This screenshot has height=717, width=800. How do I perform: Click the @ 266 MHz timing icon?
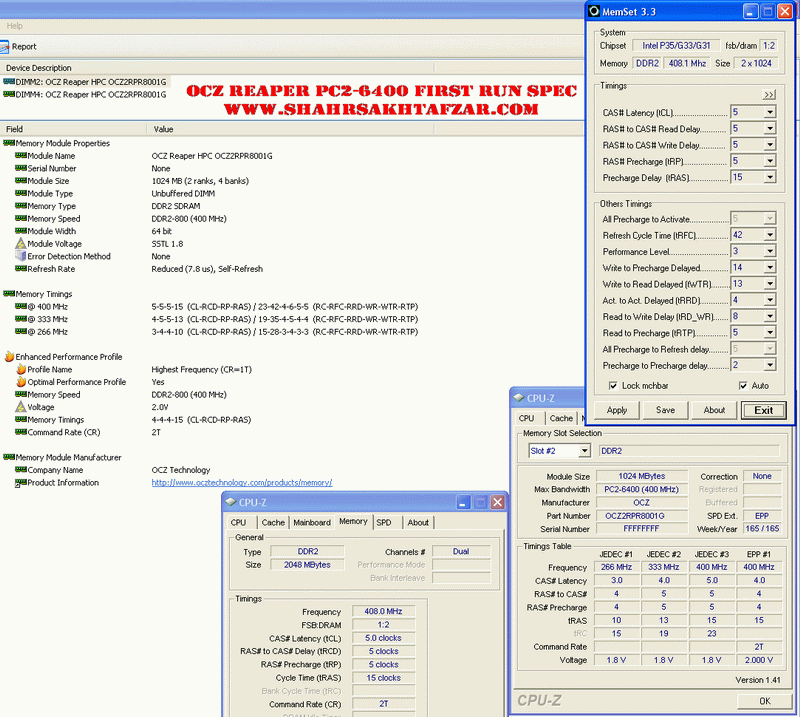tap(20, 332)
